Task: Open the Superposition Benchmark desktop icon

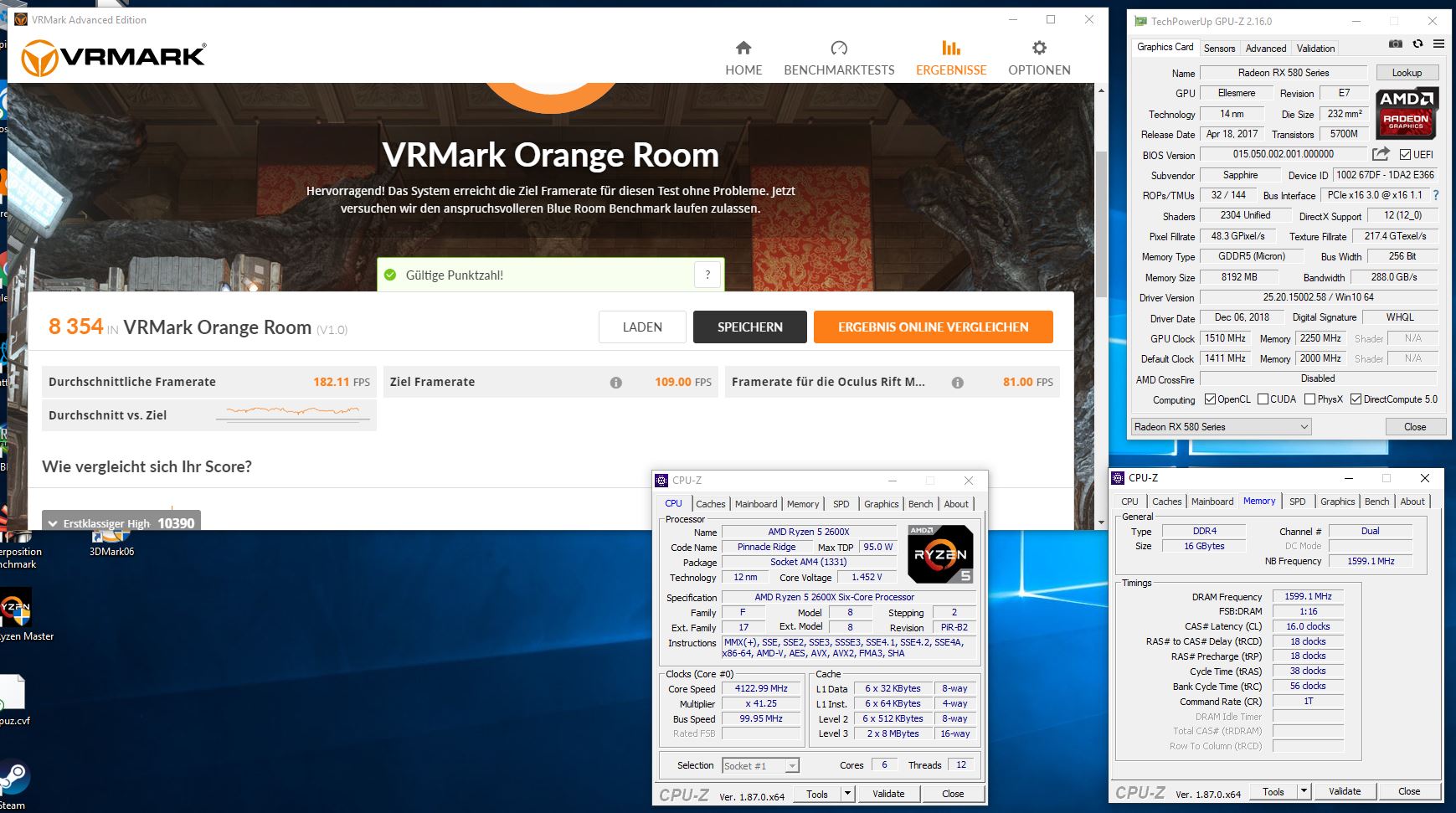Action: tap(18, 550)
